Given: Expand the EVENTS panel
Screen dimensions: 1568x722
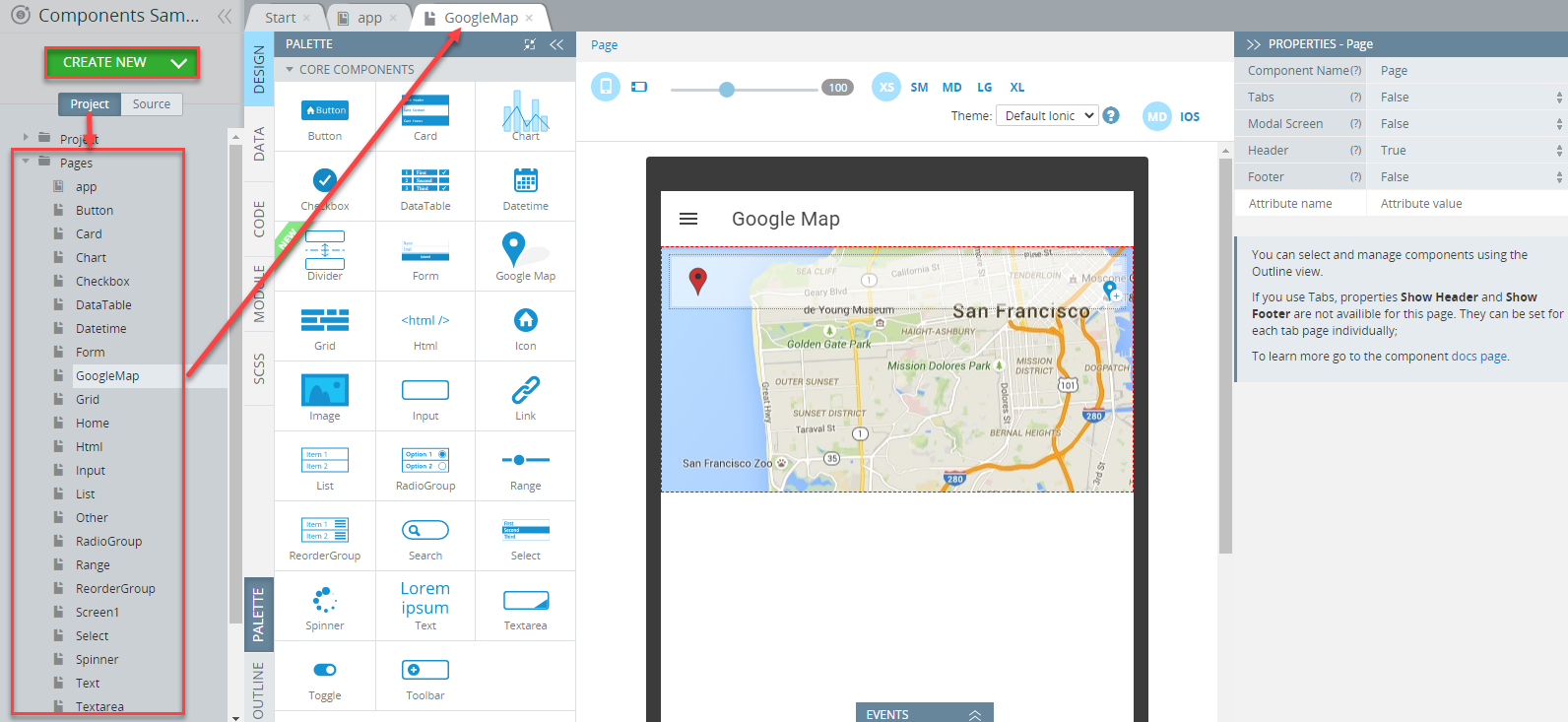Looking at the screenshot, I should (x=924, y=714).
